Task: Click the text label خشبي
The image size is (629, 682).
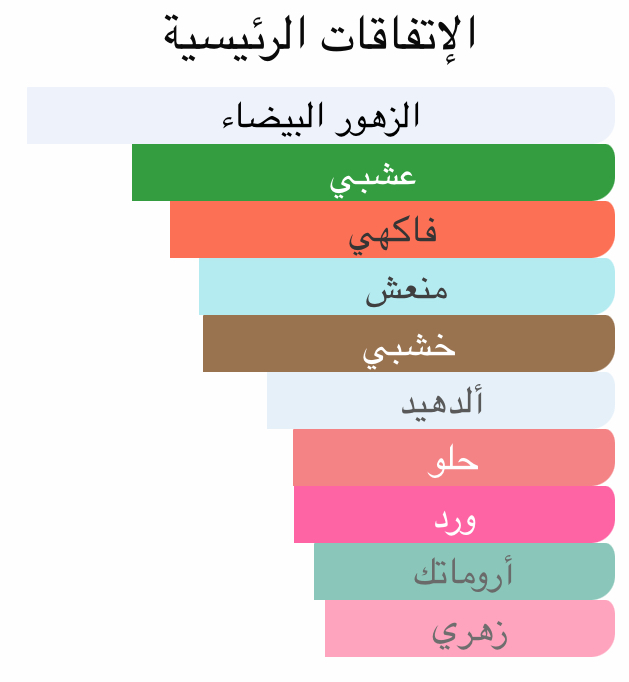Action: click(x=408, y=346)
